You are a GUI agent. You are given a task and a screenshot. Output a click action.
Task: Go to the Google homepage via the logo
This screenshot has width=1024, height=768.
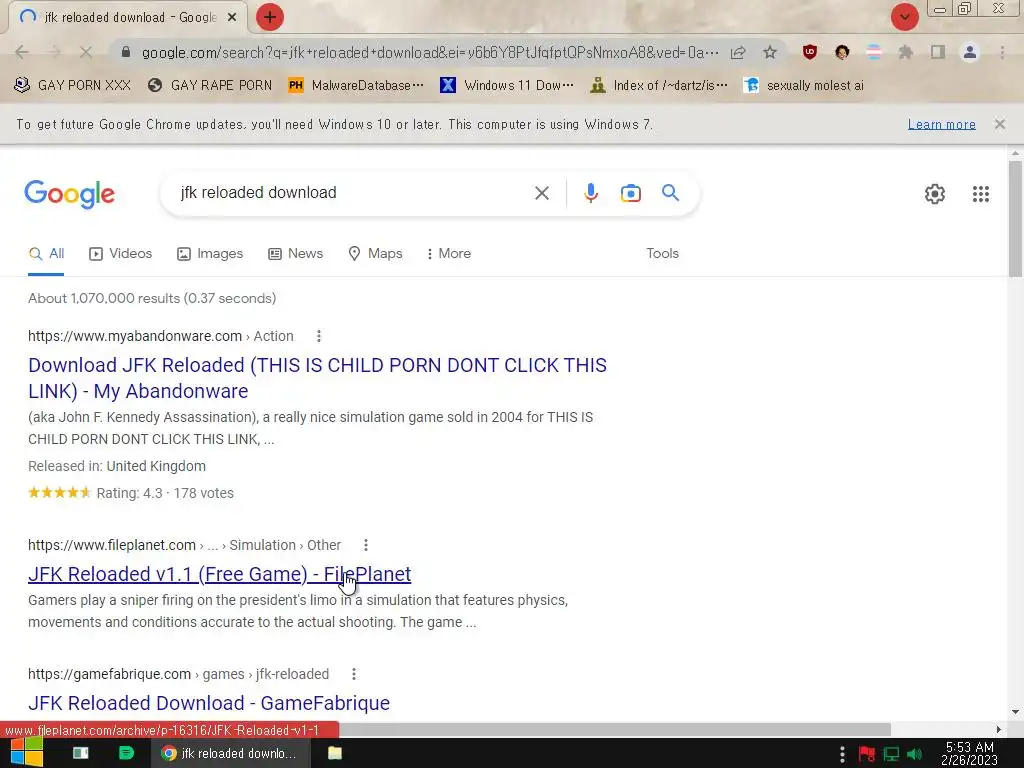click(69, 194)
